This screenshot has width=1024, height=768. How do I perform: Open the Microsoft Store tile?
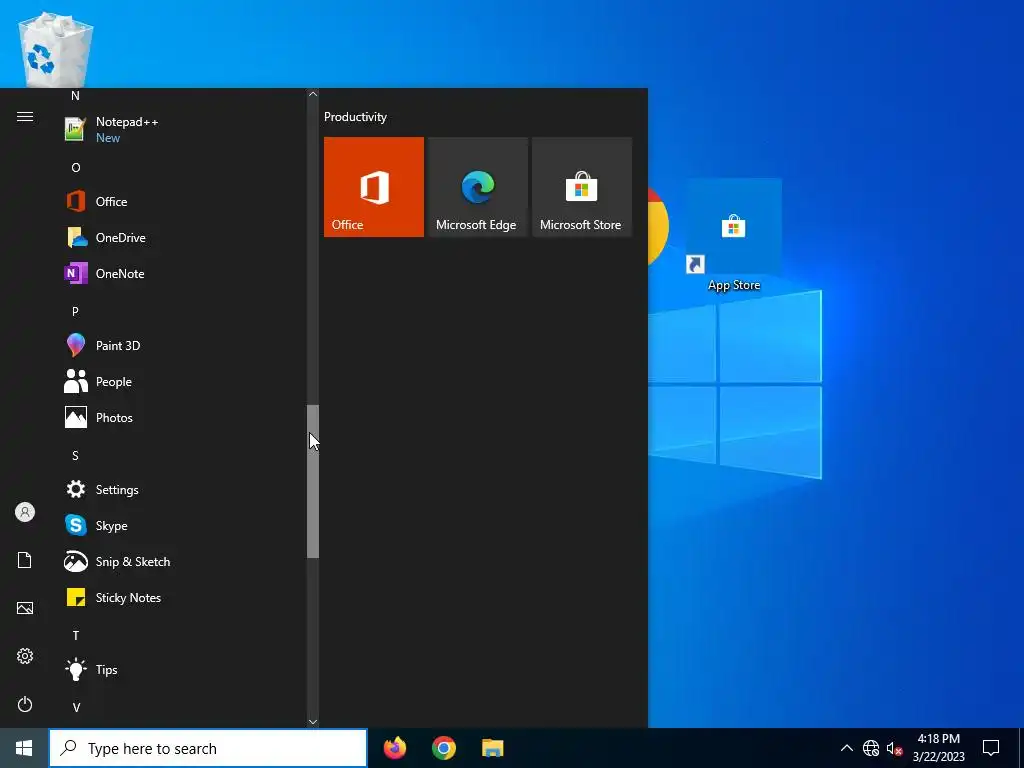tap(582, 187)
